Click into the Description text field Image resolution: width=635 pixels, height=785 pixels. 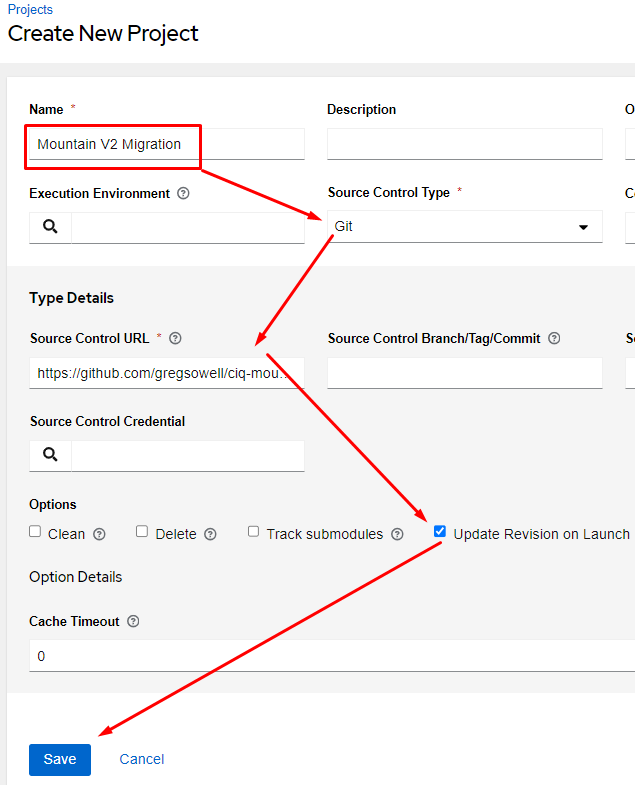465,144
